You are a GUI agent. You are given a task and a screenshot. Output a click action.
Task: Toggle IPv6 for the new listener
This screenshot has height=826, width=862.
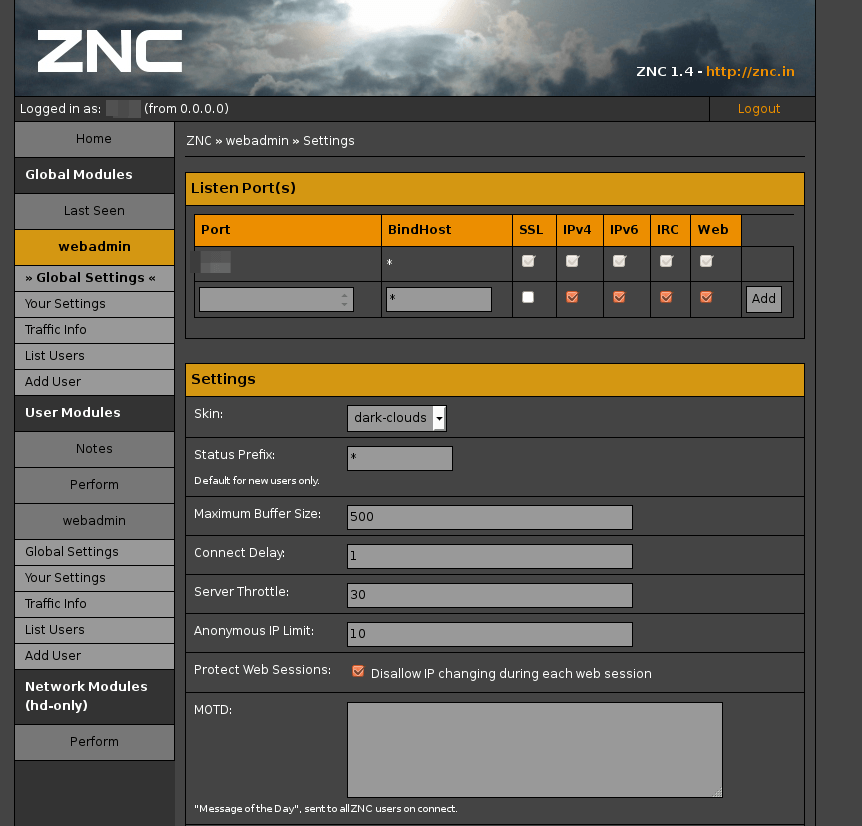619,297
